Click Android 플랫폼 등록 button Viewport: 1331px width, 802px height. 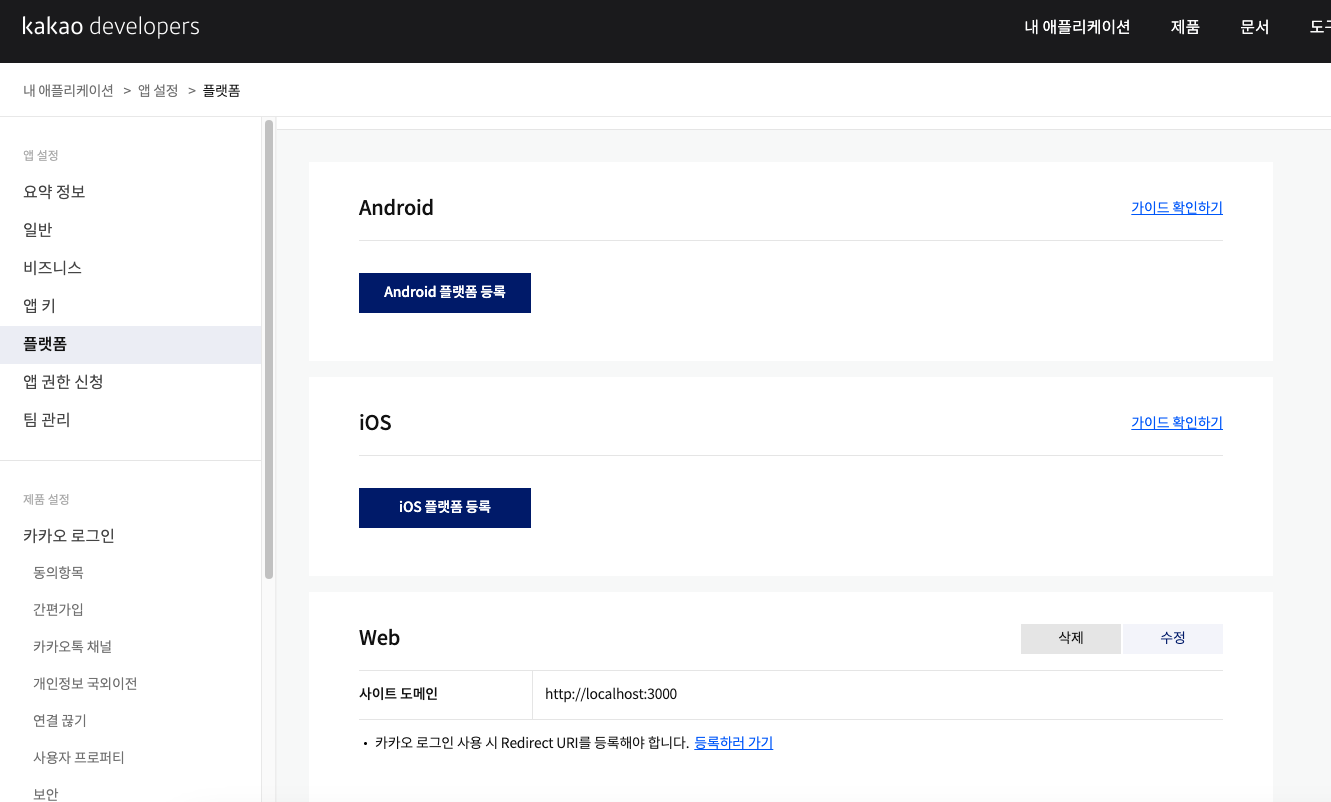(445, 293)
